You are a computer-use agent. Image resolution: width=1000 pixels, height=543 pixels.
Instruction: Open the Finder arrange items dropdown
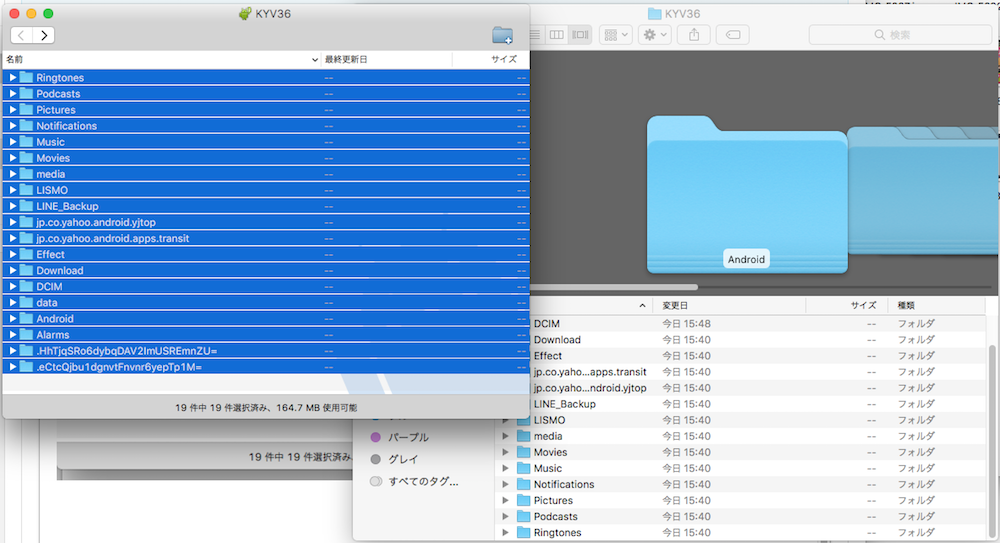615,35
